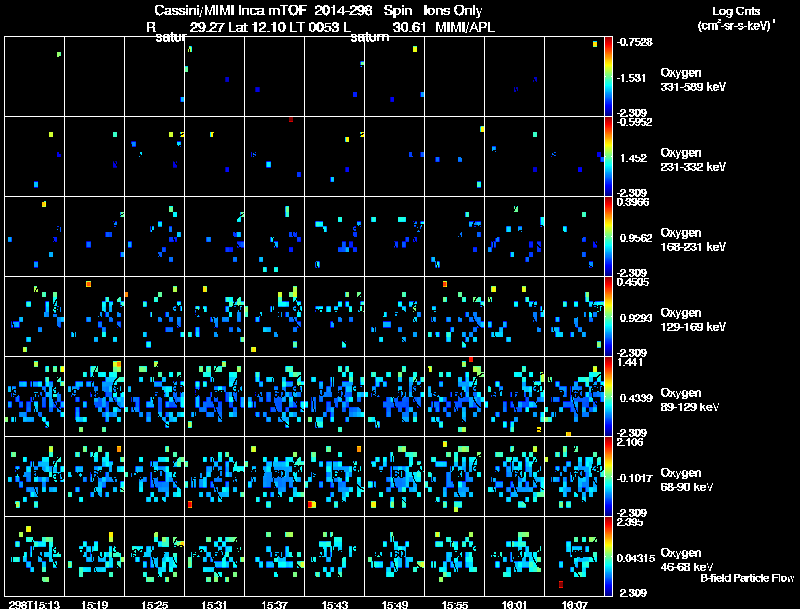Click the colorbar beside Oxygen 168-231 keV

[608, 237]
